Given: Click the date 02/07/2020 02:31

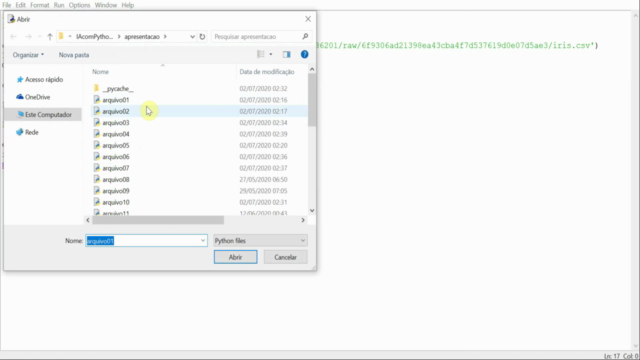Looking at the screenshot, I should pos(263,202).
